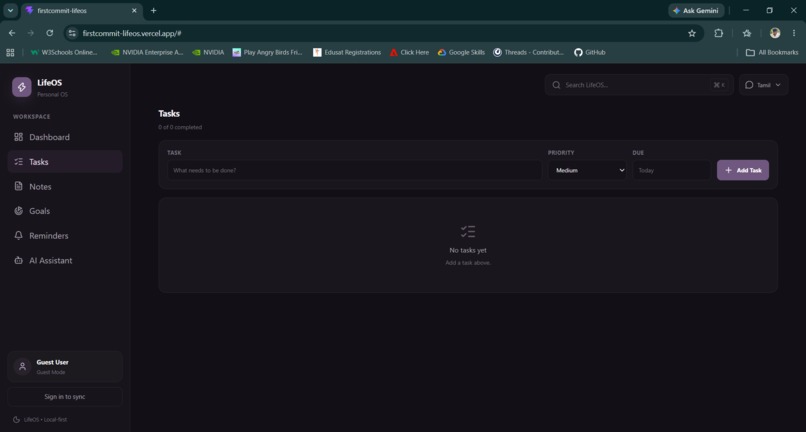The width and height of the screenshot is (806, 432).
Task: Open Reminders from the sidebar
Action: click(65, 236)
